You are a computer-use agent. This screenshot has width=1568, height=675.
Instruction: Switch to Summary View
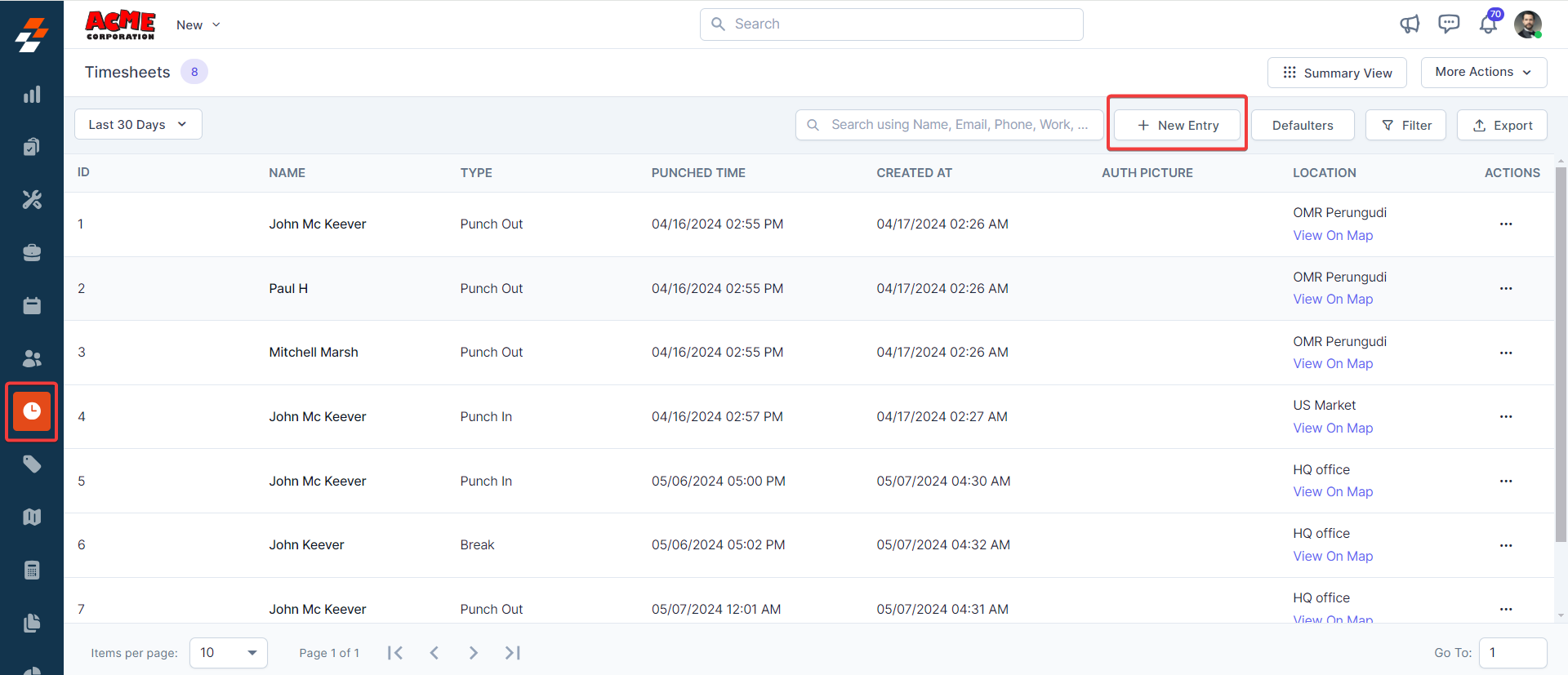[1337, 73]
